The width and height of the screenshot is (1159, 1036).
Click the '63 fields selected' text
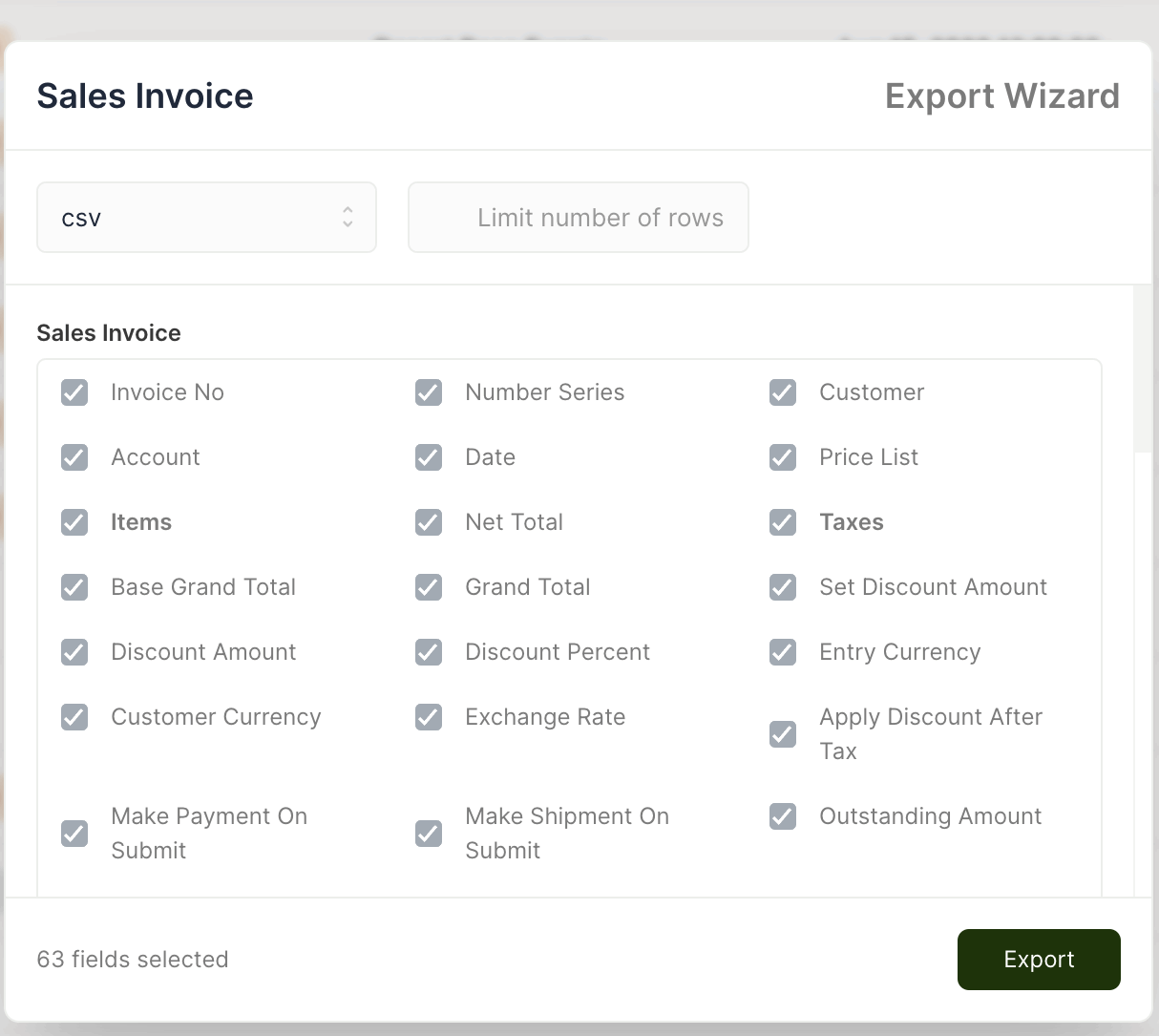[133, 960]
